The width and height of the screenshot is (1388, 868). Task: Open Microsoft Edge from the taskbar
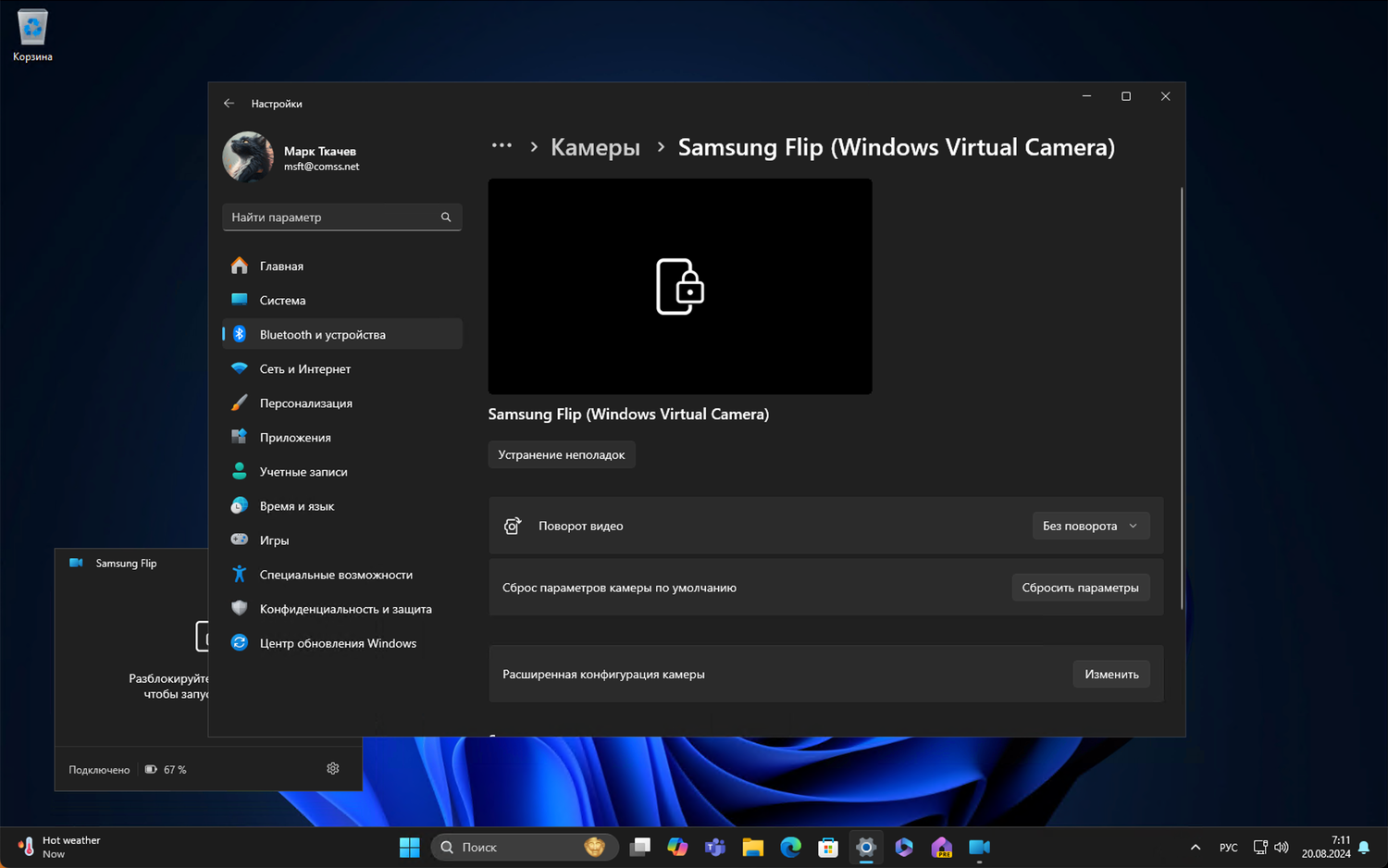tap(790, 848)
